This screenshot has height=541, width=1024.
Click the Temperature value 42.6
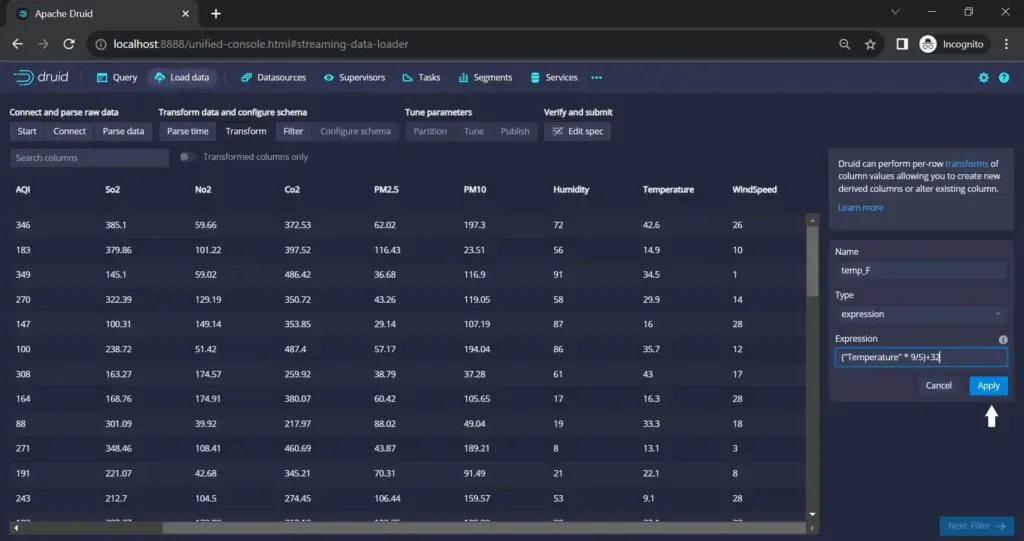tap(651, 225)
